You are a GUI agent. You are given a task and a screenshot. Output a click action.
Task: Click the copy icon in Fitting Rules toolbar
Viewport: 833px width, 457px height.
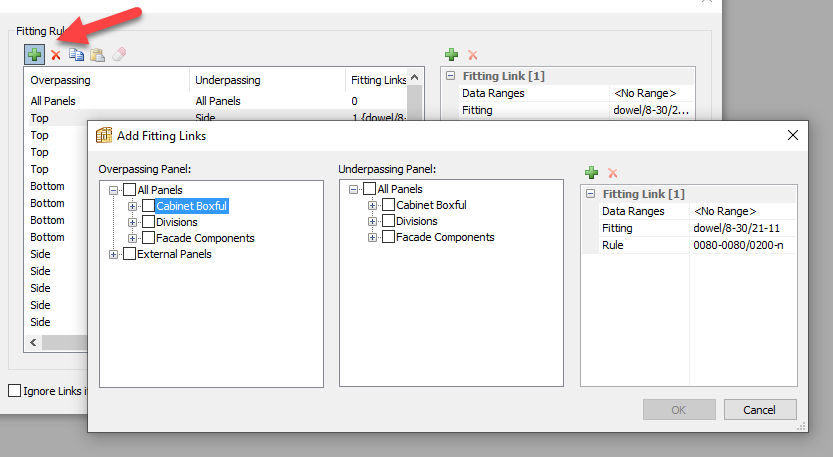point(77,54)
